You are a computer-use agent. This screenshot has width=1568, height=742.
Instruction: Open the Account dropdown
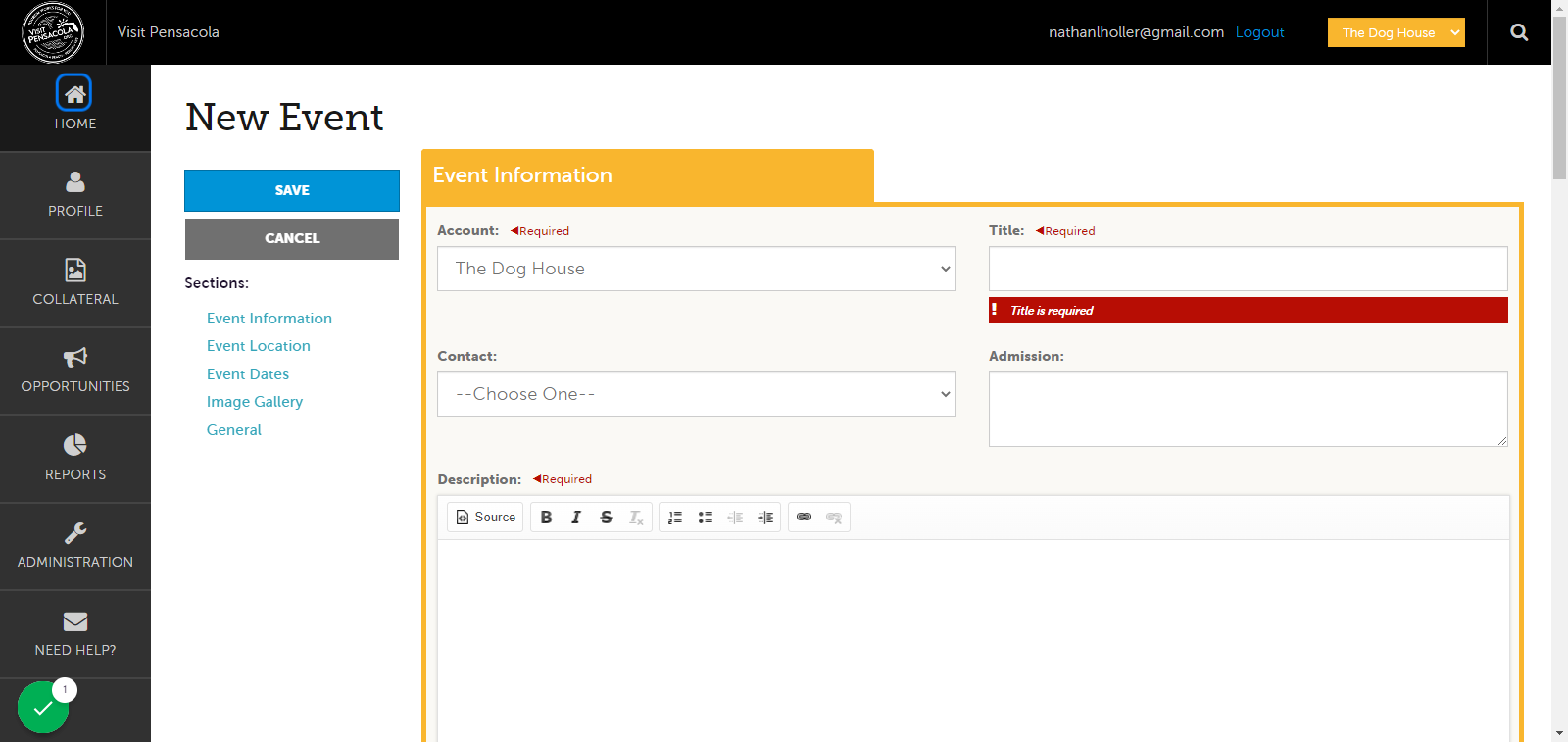(697, 269)
